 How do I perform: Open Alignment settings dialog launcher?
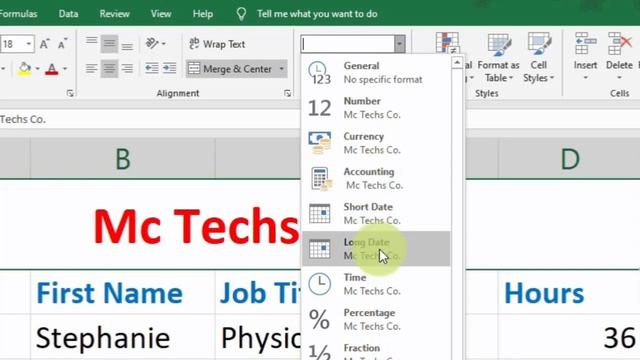[287, 93]
